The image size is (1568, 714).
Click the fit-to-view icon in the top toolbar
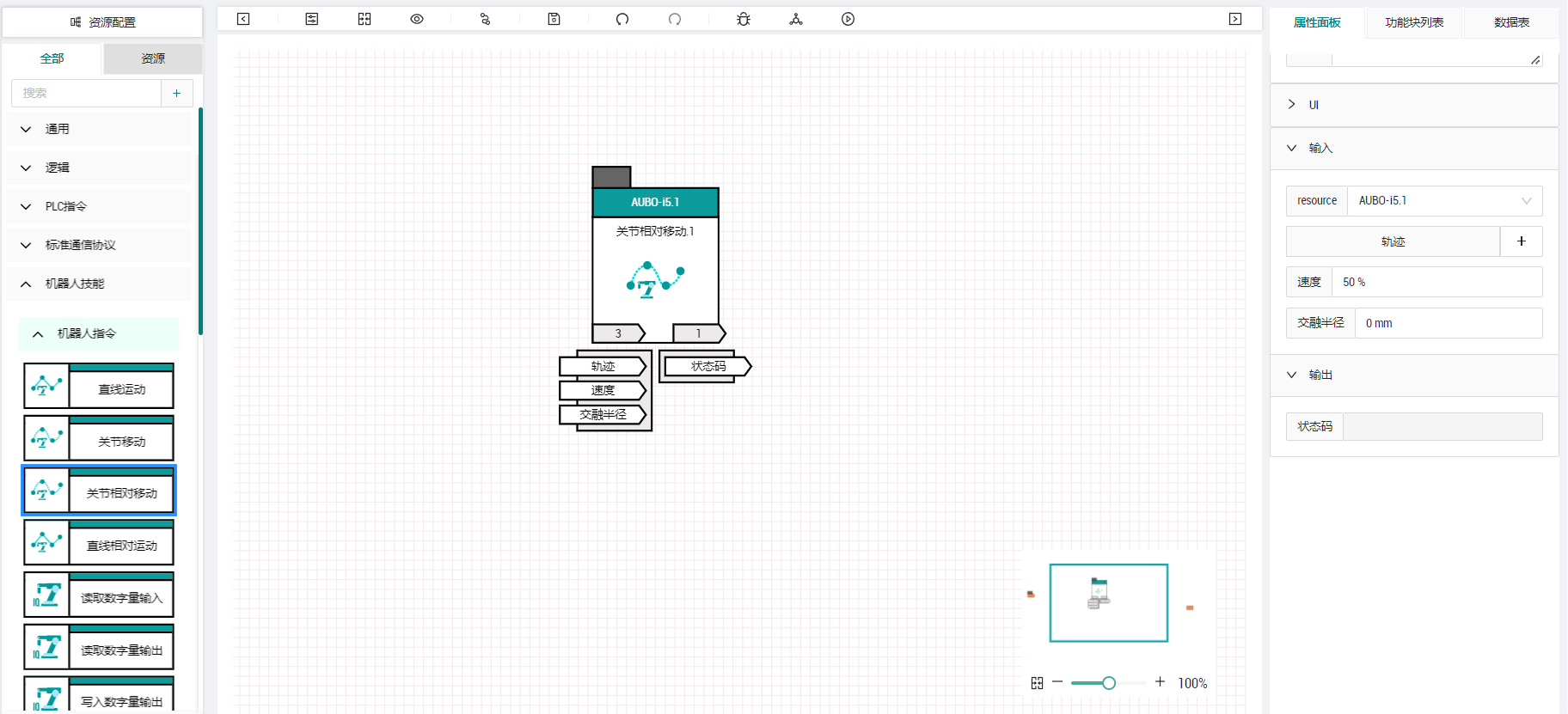click(x=364, y=19)
